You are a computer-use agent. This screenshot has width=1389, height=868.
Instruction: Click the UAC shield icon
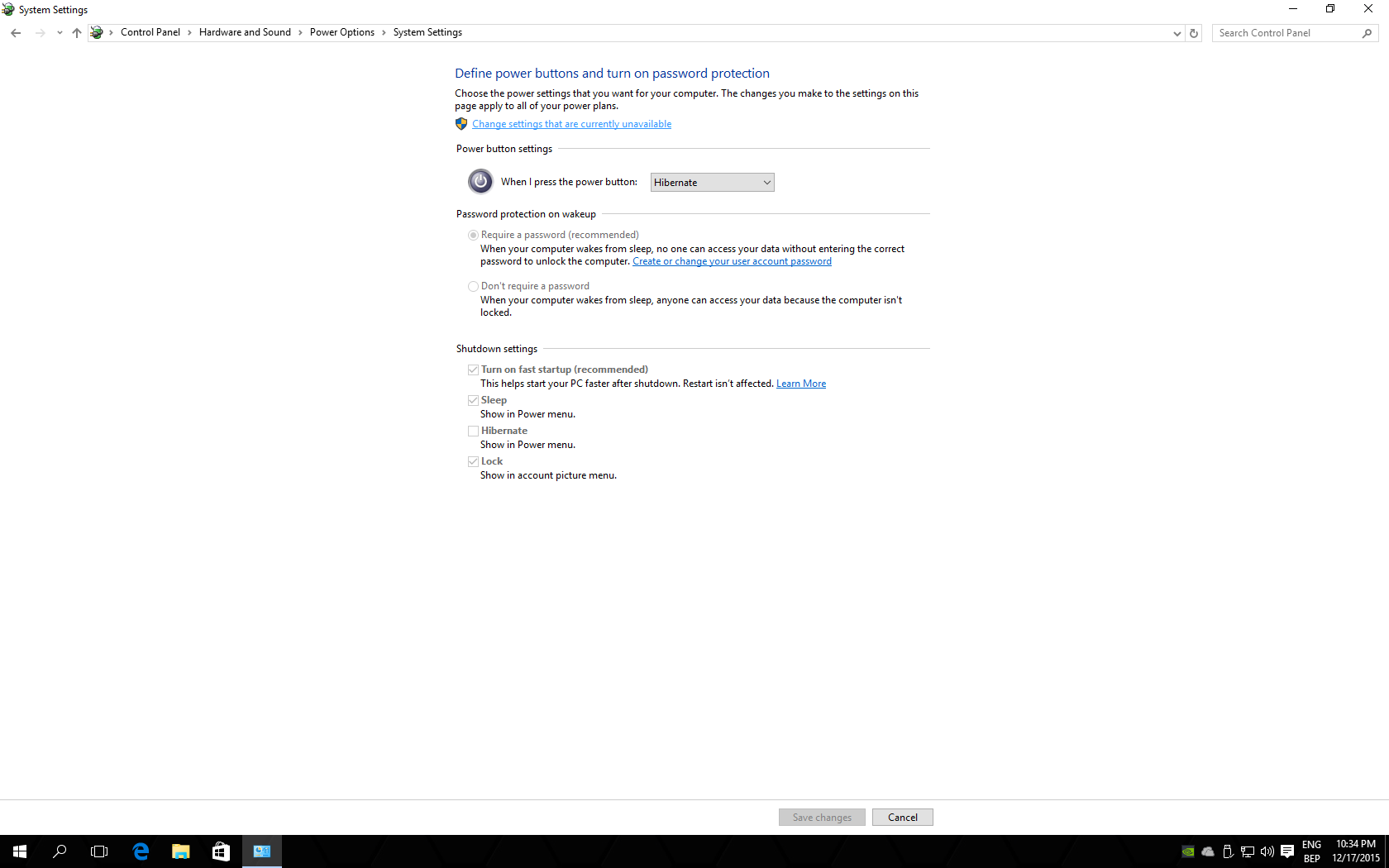[461, 124]
